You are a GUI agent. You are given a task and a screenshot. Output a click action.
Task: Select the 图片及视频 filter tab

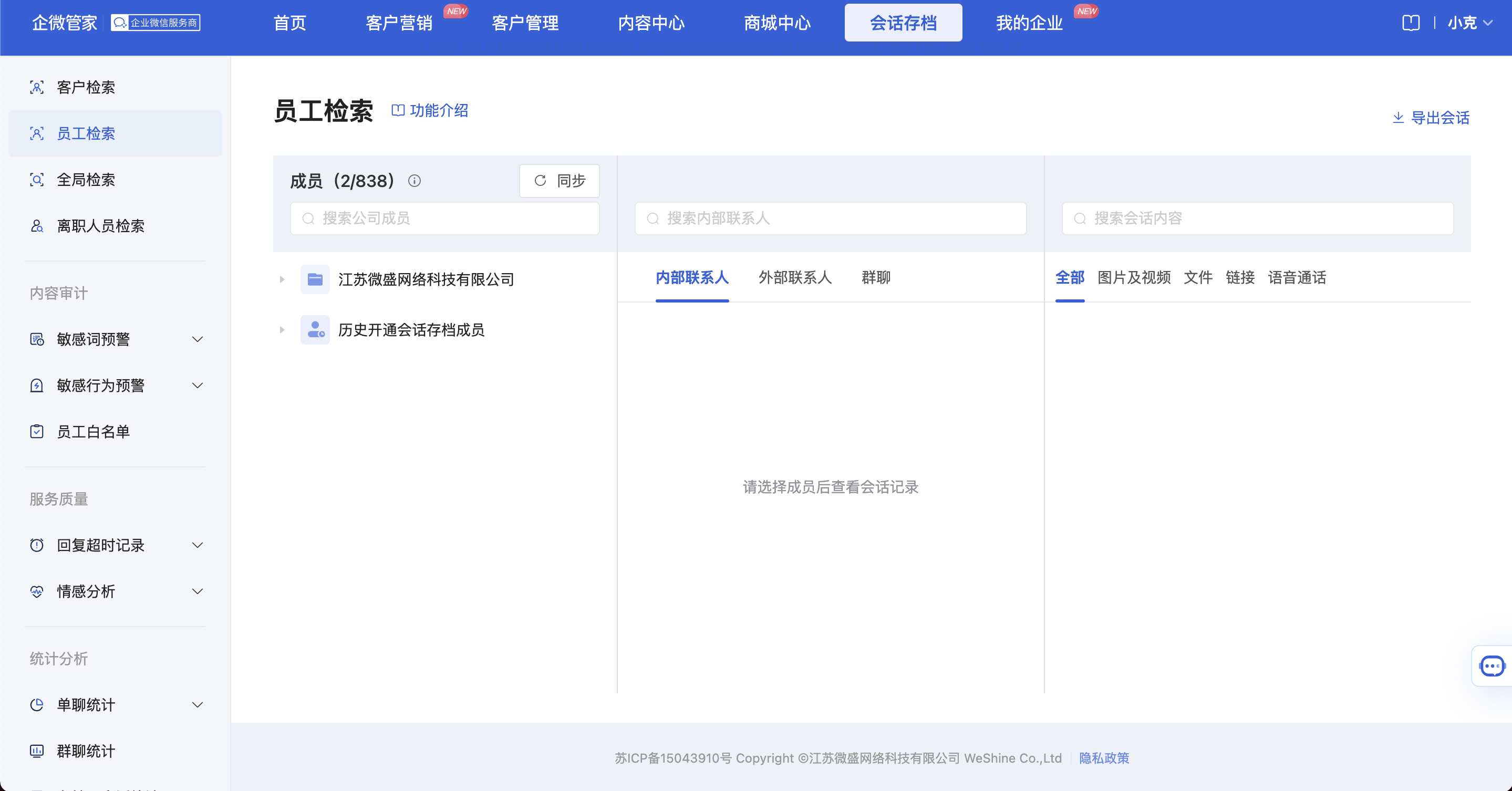(1135, 277)
